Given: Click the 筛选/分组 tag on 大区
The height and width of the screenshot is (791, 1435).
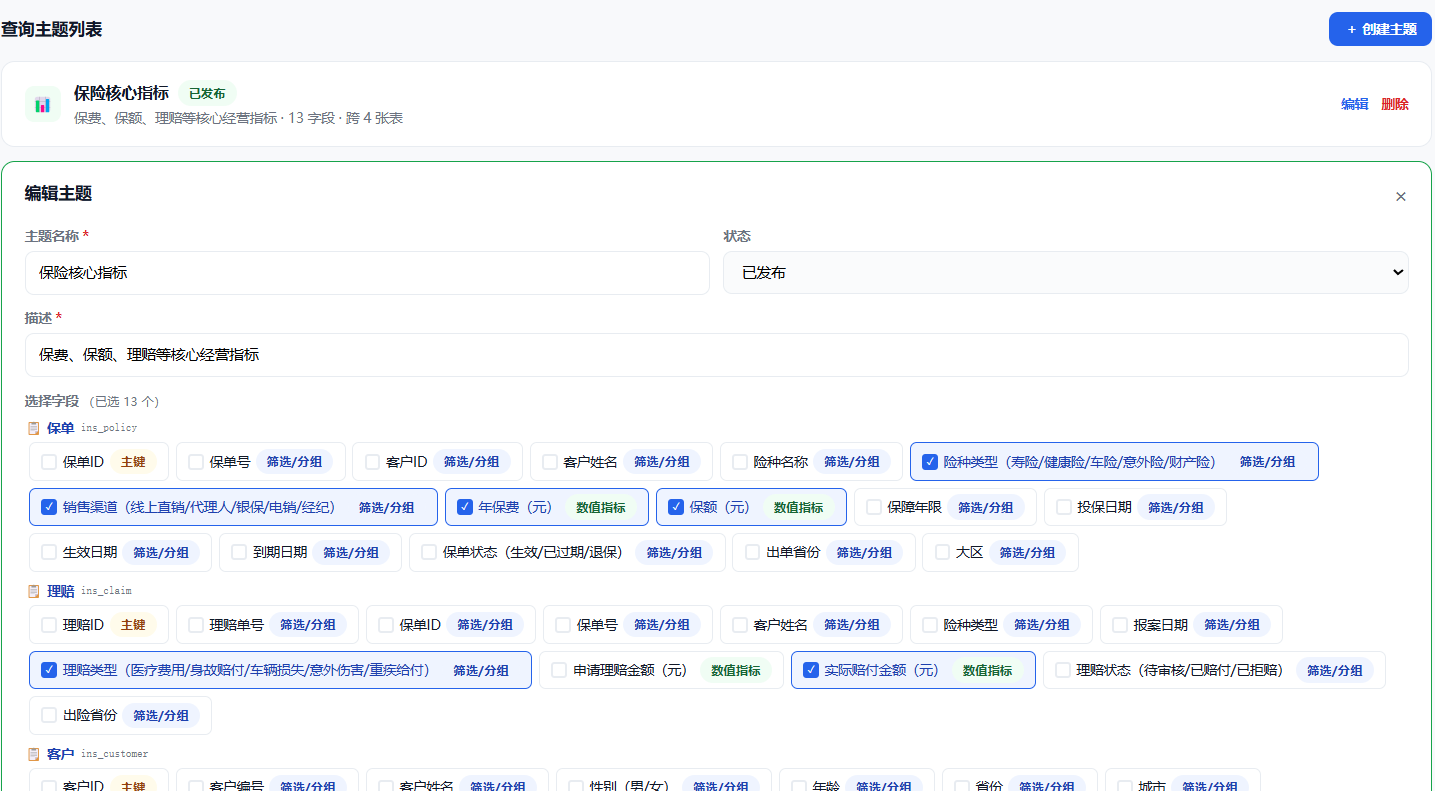Looking at the screenshot, I should [x=1027, y=552].
